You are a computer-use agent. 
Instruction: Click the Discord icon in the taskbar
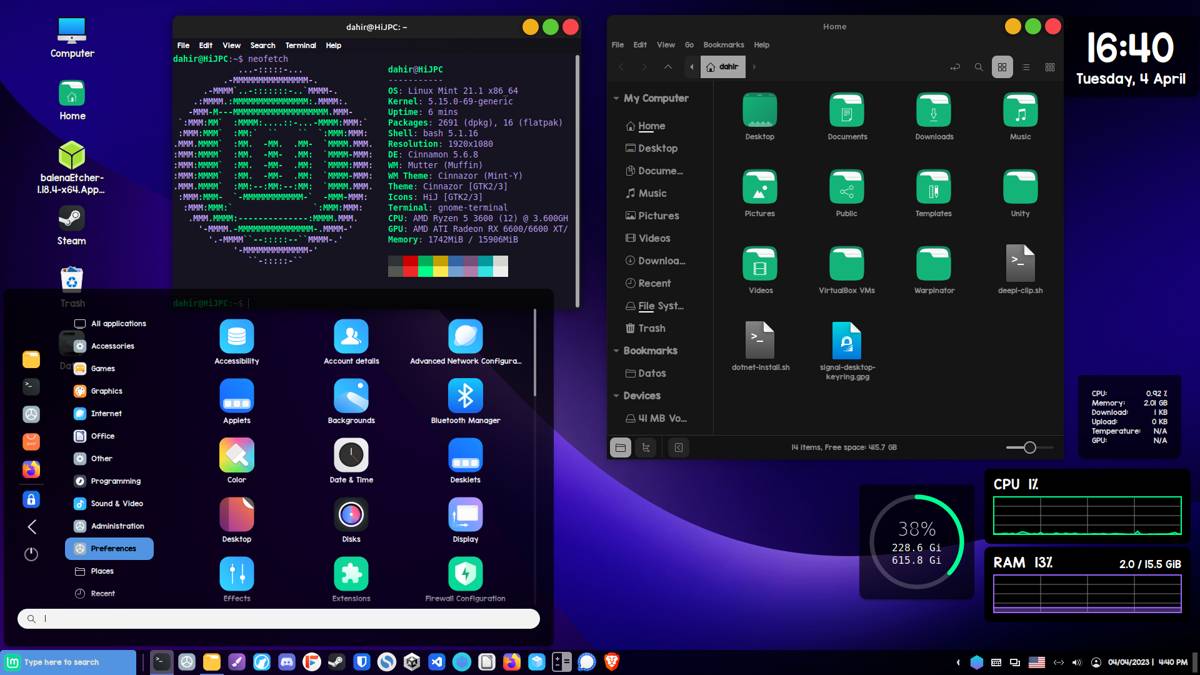(x=287, y=662)
